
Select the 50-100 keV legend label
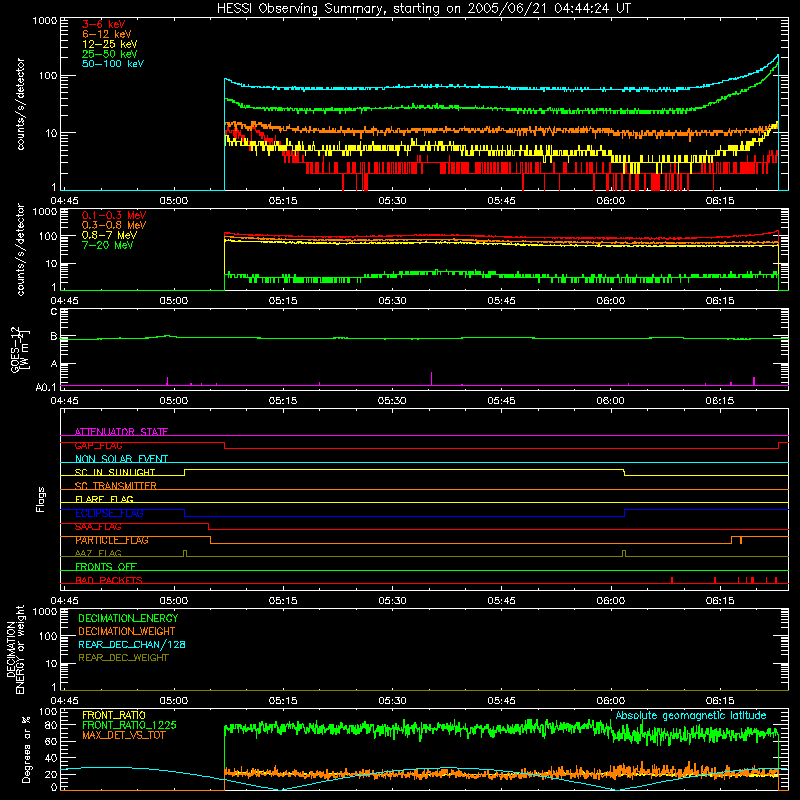[113, 64]
